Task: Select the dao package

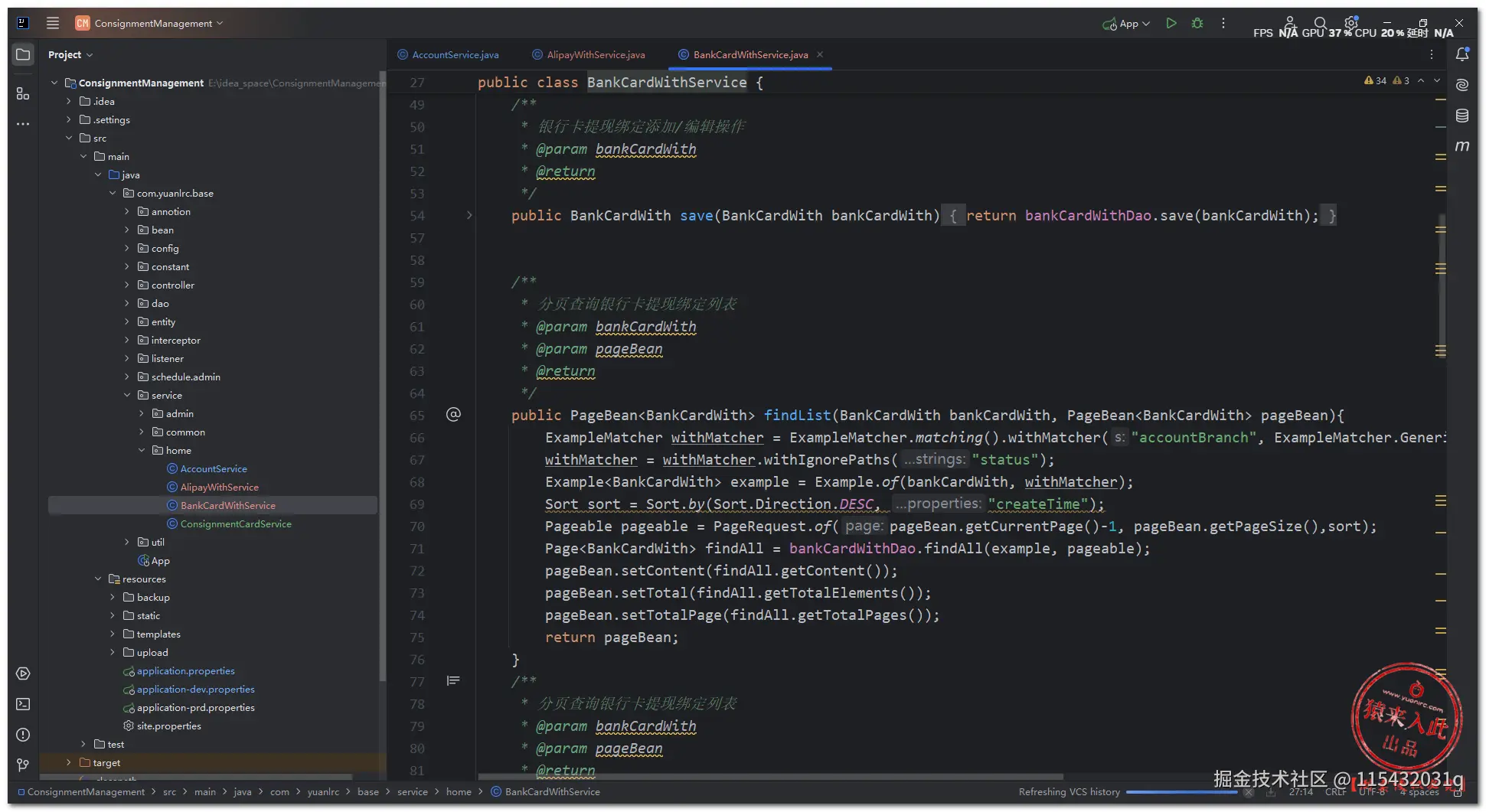Action: (160, 303)
